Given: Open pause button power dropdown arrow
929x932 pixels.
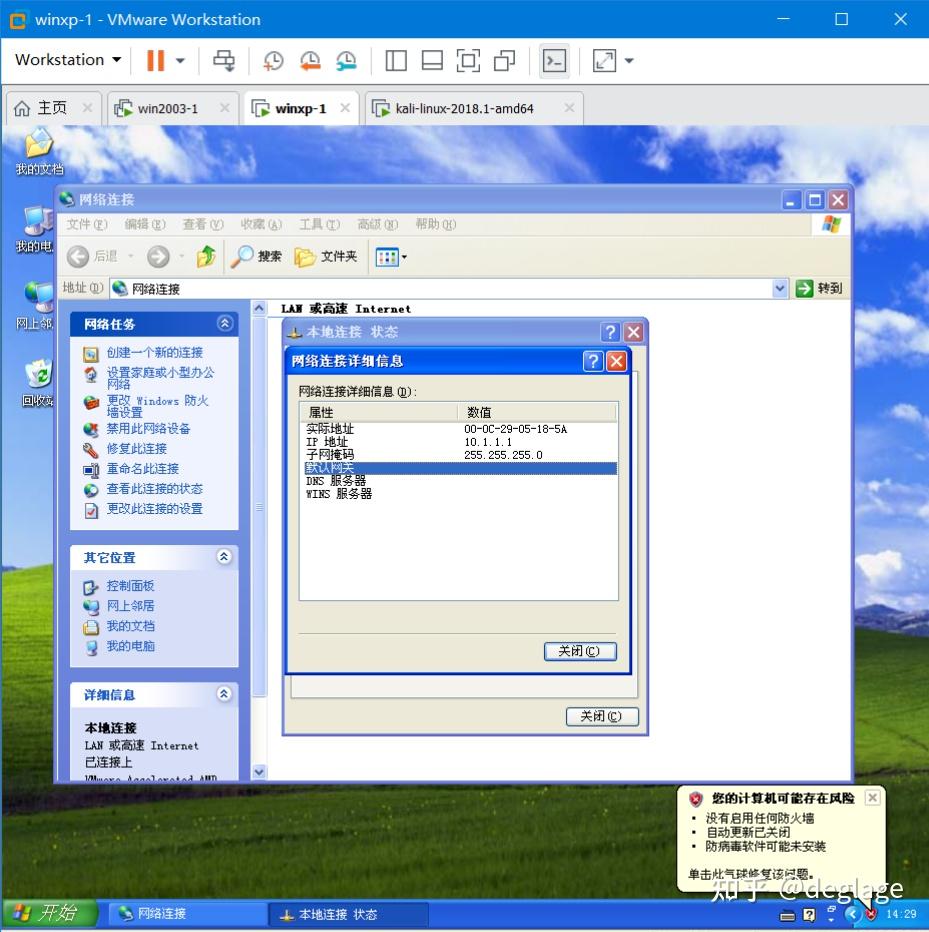Looking at the screenshot, I should pos(180,60).
